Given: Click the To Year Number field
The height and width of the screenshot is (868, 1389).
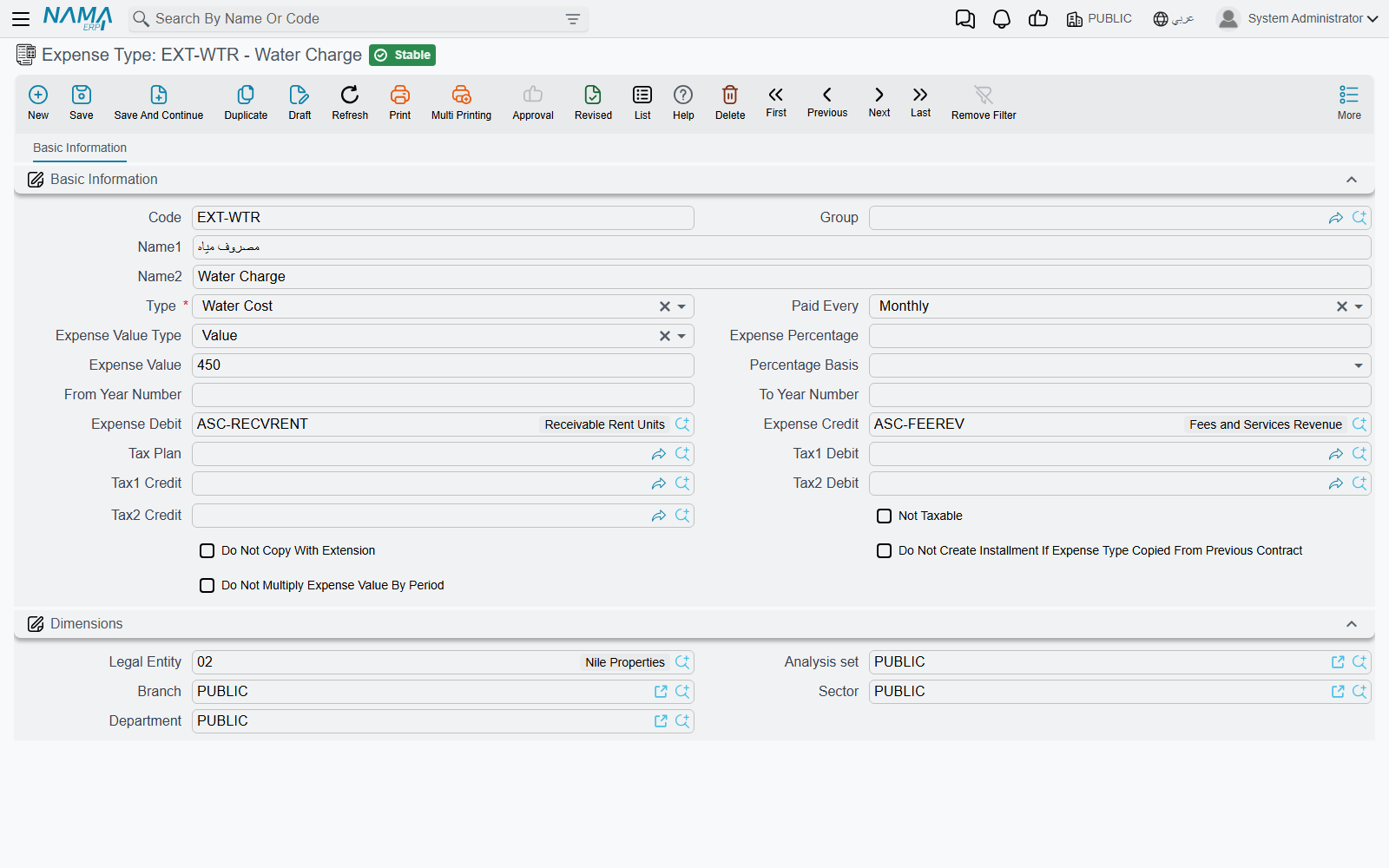Looking at the screenshot, I should click(x=1120, y=395).
